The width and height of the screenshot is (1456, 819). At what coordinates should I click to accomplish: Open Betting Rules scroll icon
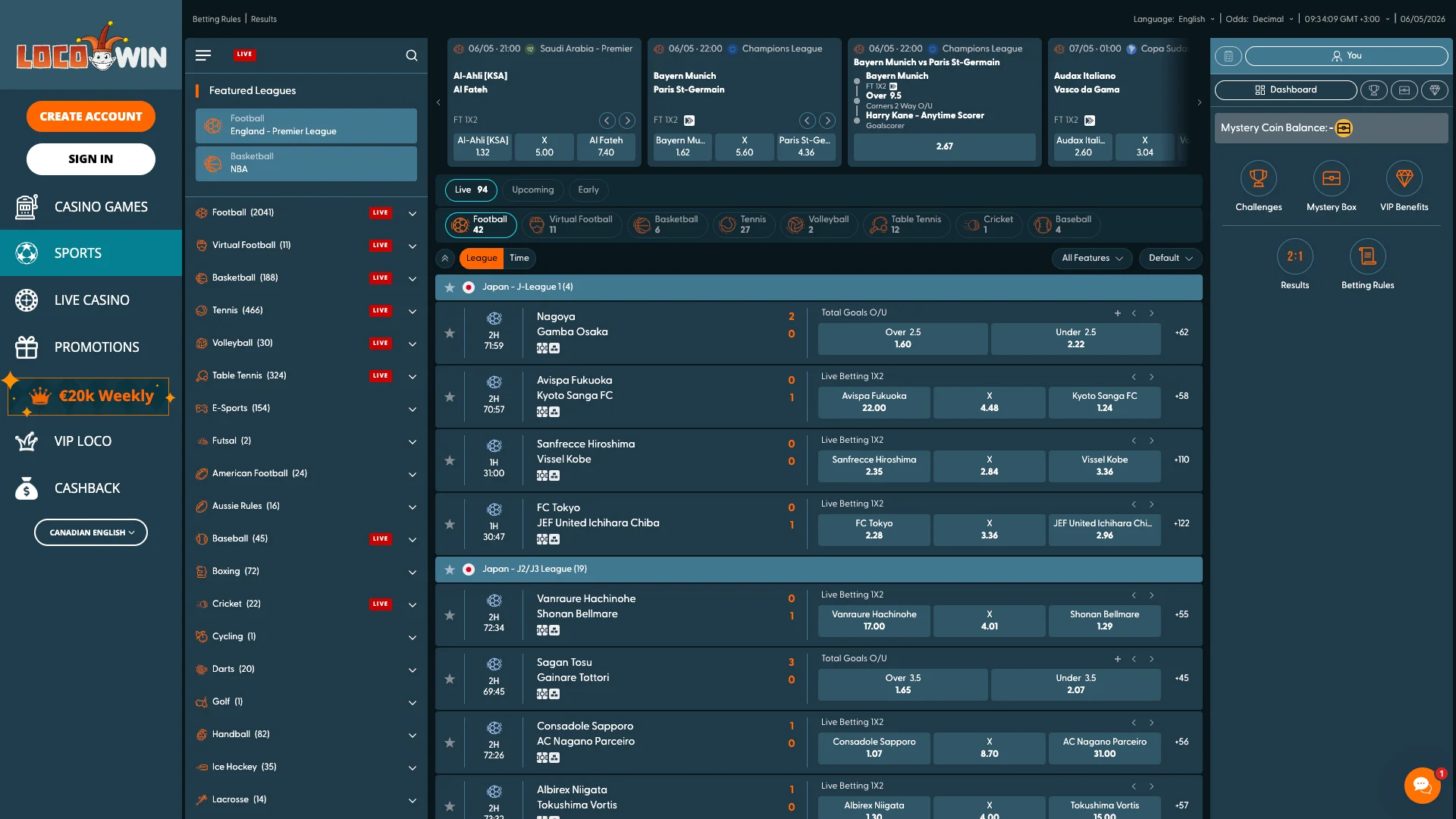(x=1368, y=257)
